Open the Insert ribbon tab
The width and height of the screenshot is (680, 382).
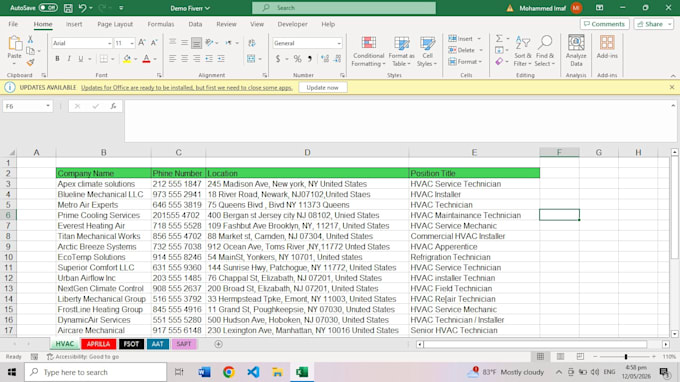tap(74, 24)
